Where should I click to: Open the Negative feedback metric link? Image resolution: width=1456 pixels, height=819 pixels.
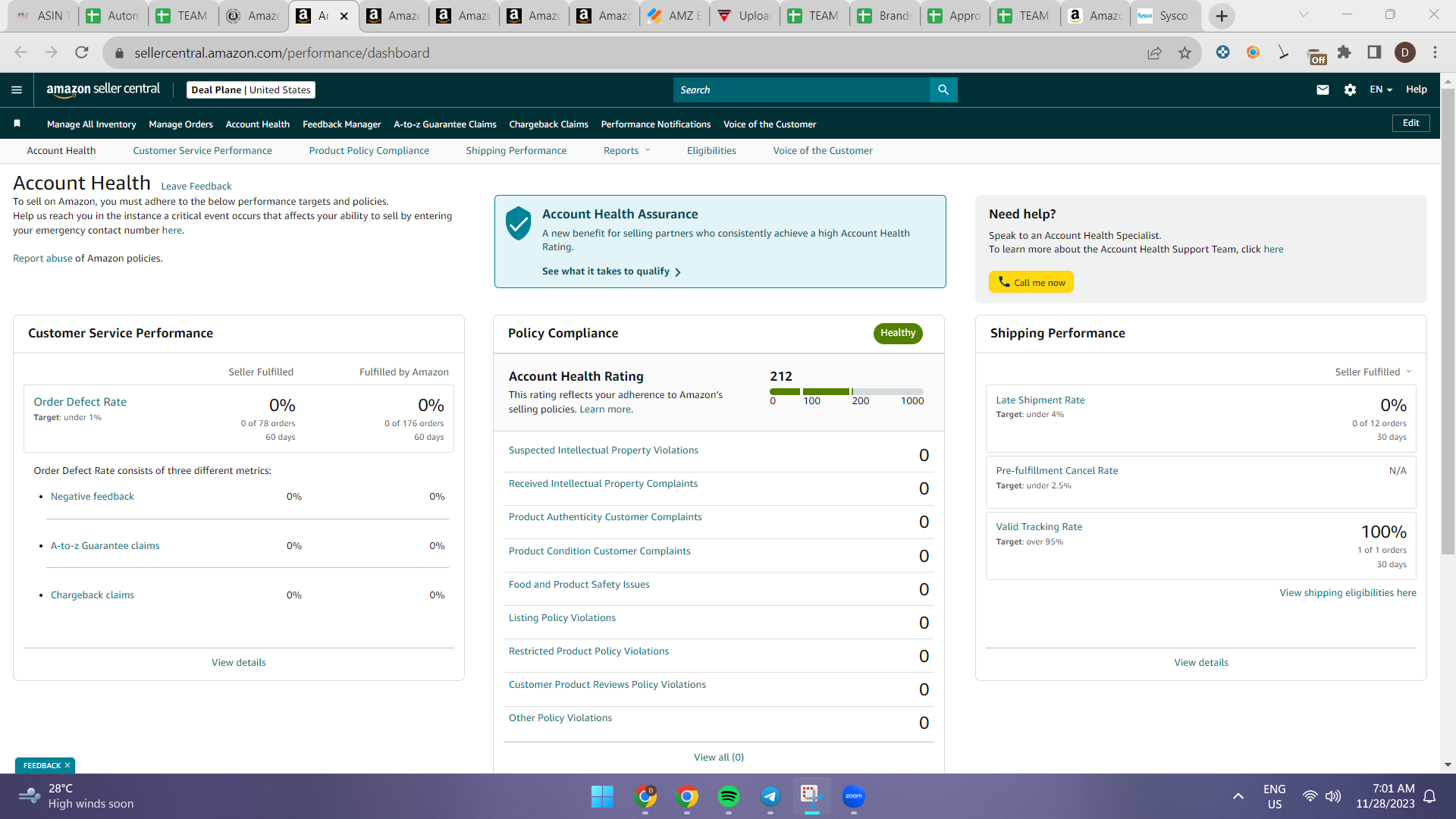pyautogui.click(x=93, y=496)
